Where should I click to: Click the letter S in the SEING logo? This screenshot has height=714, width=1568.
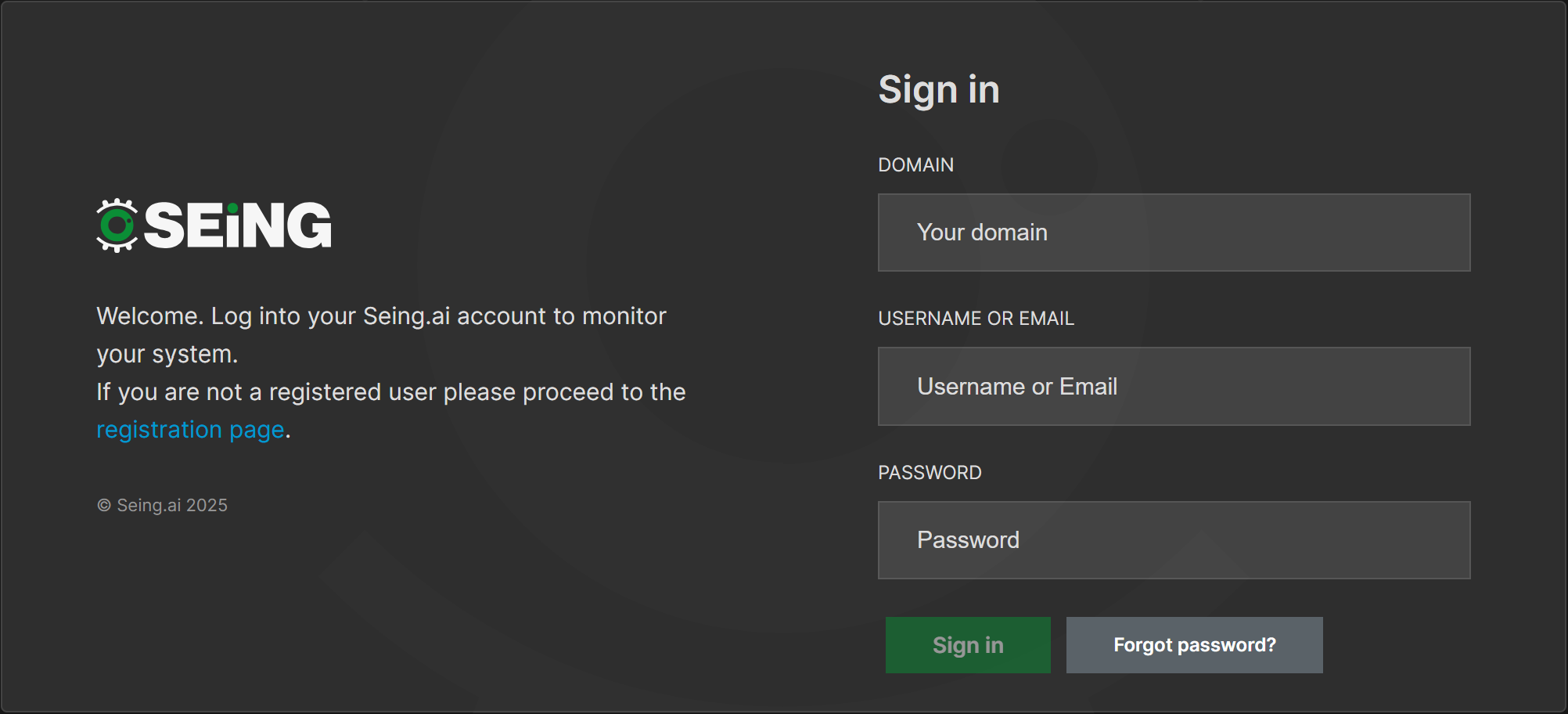[164, 225]
